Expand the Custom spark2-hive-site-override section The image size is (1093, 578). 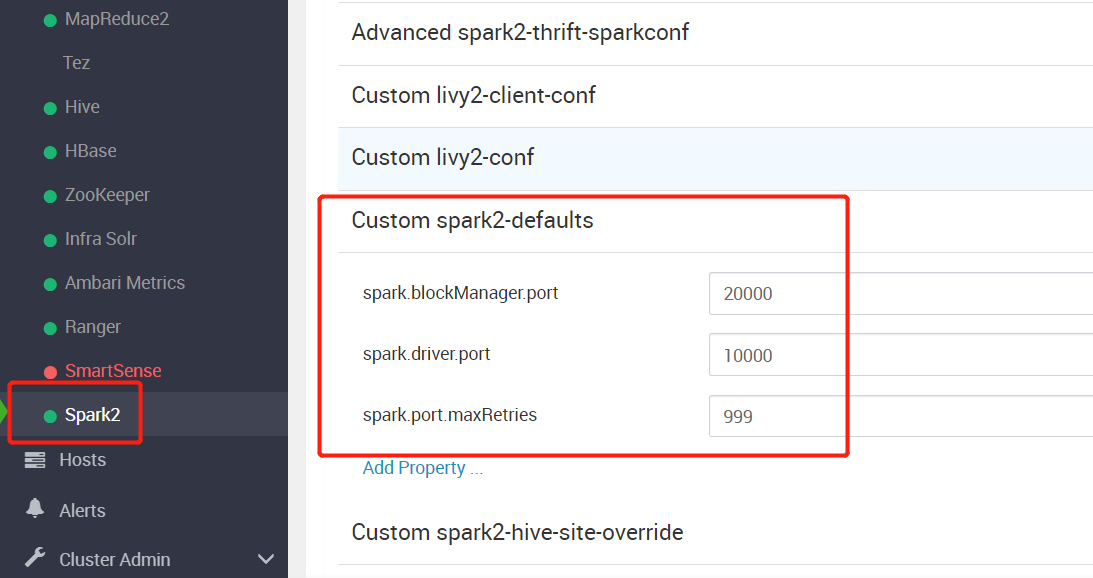click(x=515, y=532)
